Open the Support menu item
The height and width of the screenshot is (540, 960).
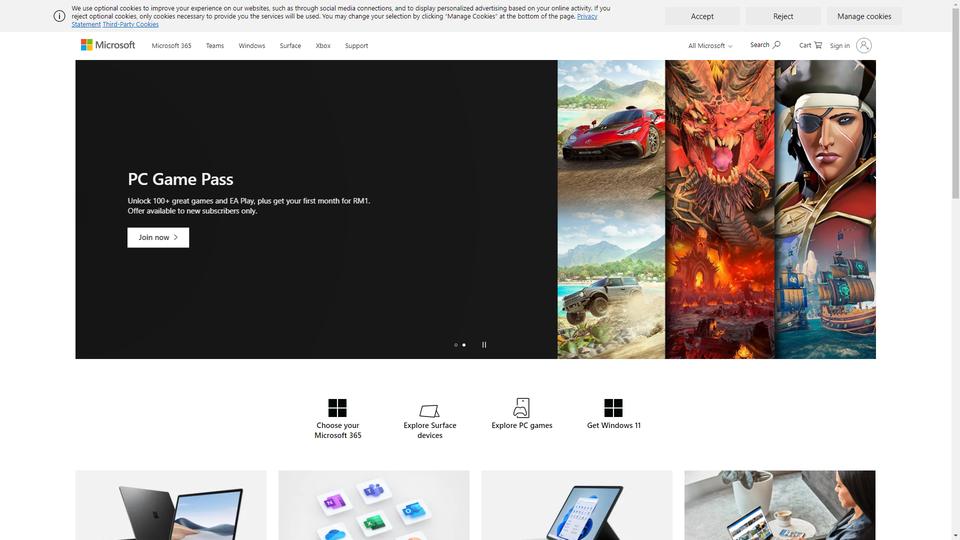click(356, 45)
